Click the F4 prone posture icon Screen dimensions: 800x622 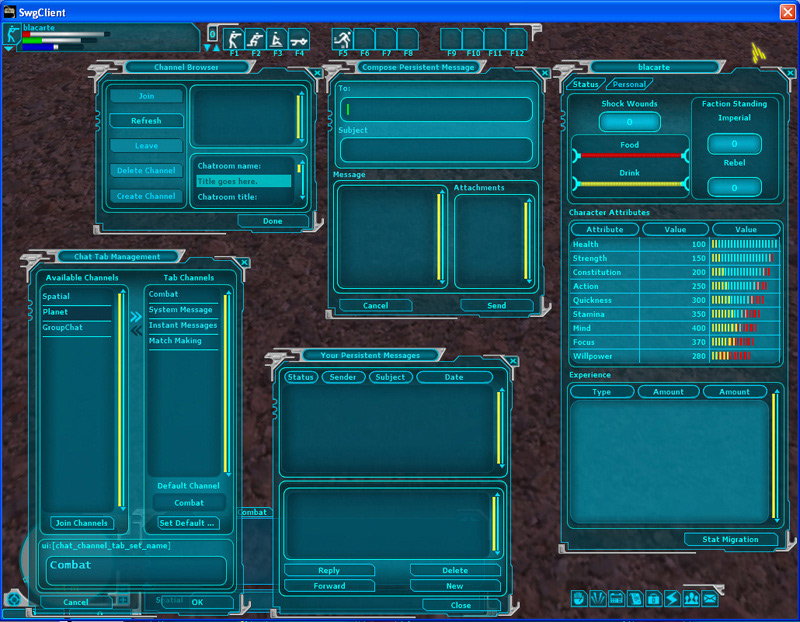299,39
